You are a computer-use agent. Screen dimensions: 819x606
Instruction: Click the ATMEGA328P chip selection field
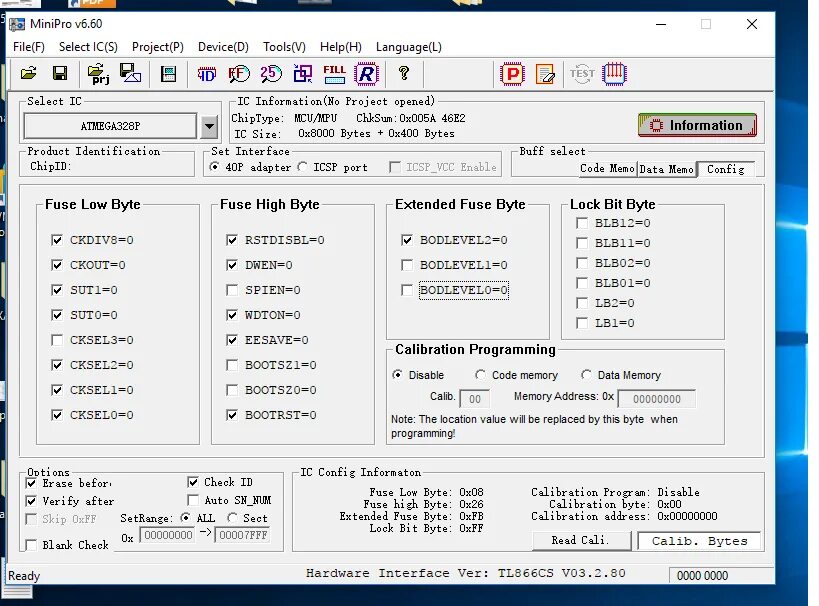110,126
